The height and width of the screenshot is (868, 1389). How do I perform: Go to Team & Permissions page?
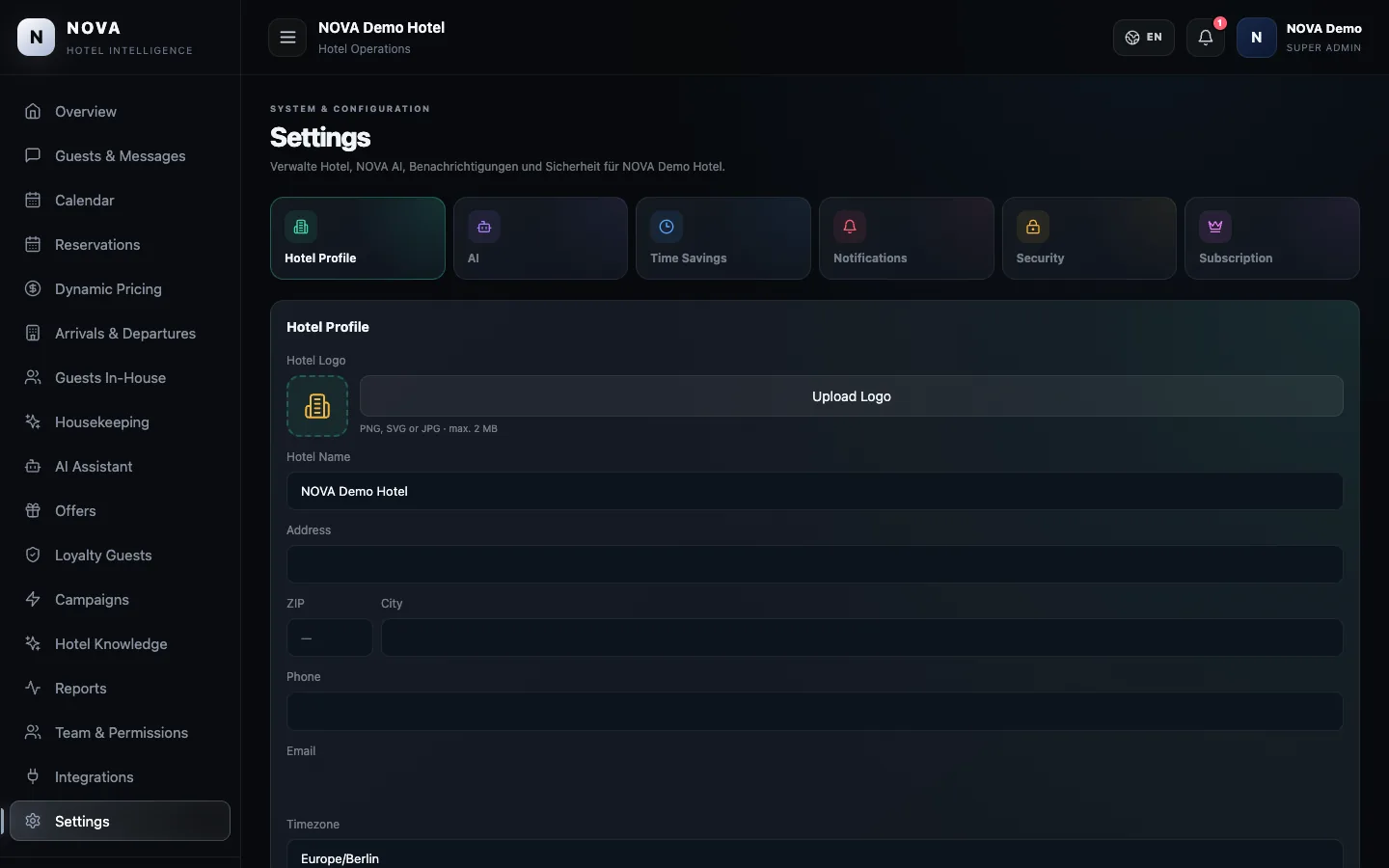(x=120, y=732)
